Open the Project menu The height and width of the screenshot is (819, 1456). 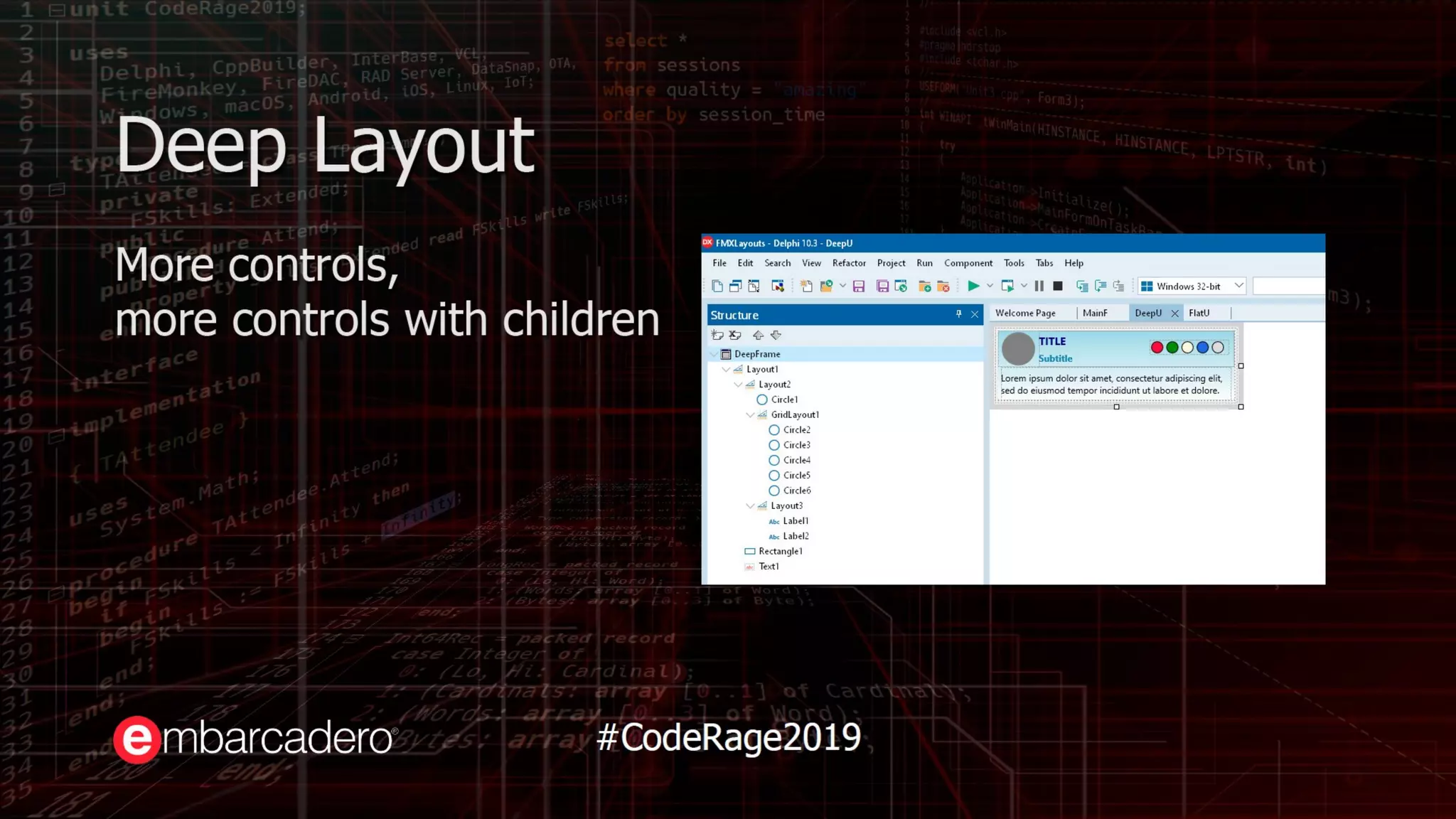click(x=891, y=263)
